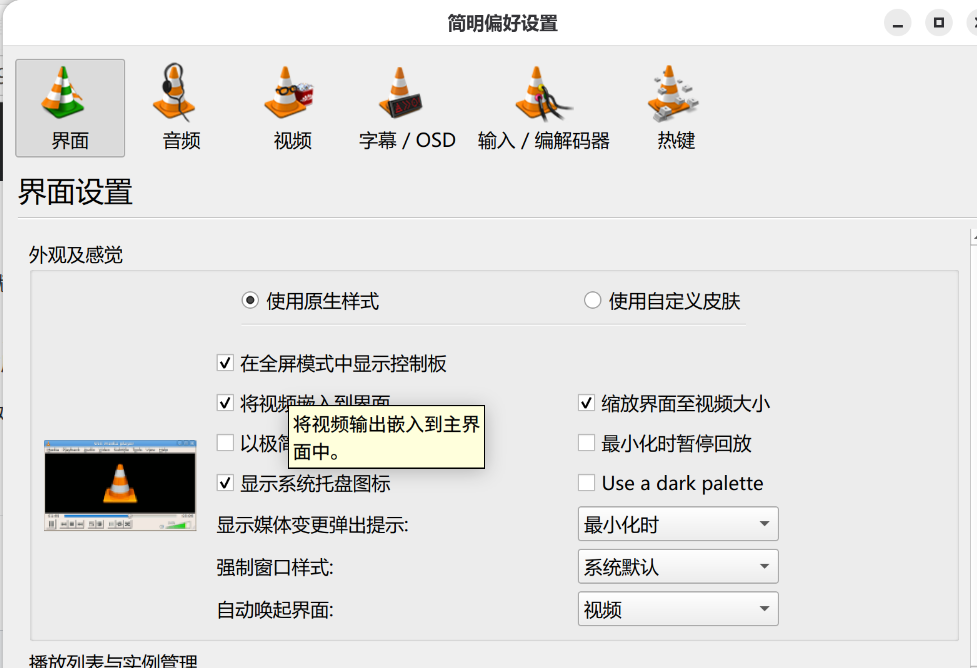Expand the 强制窗口样式 dropdown
This screenshot has height=668, width=977.
pos(678,566)
